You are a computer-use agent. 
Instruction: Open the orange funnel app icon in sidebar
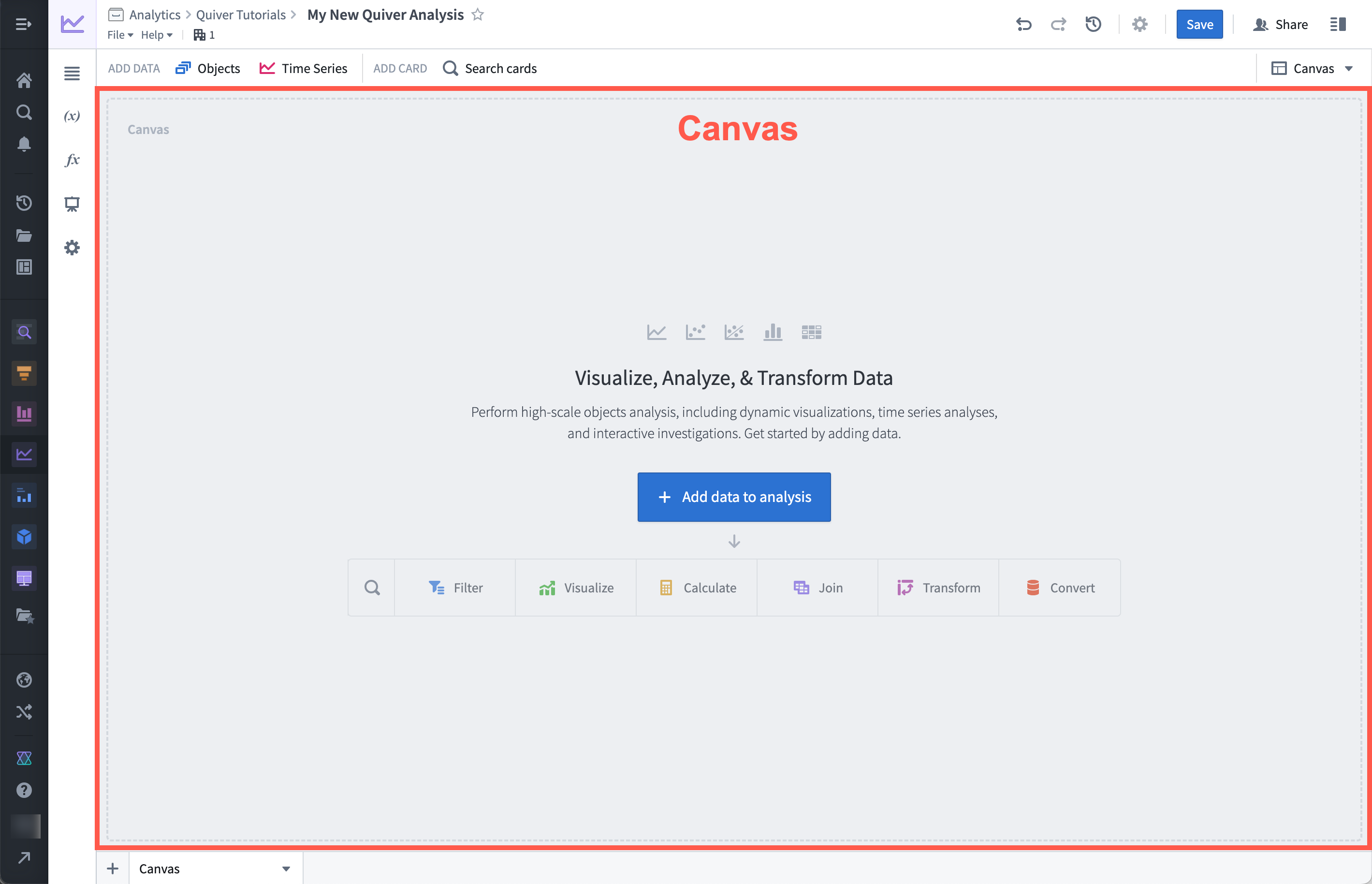[24, 373]
